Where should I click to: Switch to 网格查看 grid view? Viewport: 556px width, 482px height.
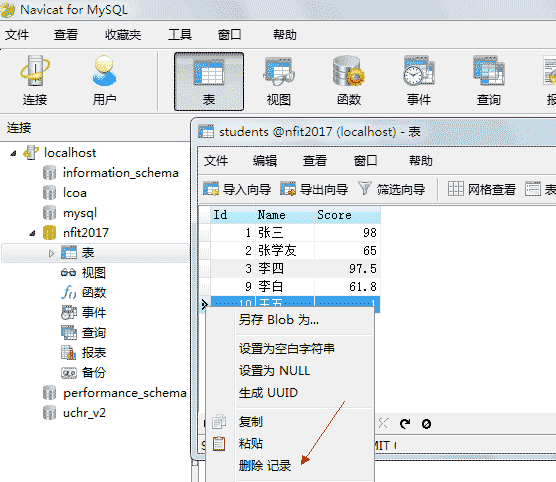point(482,189)
